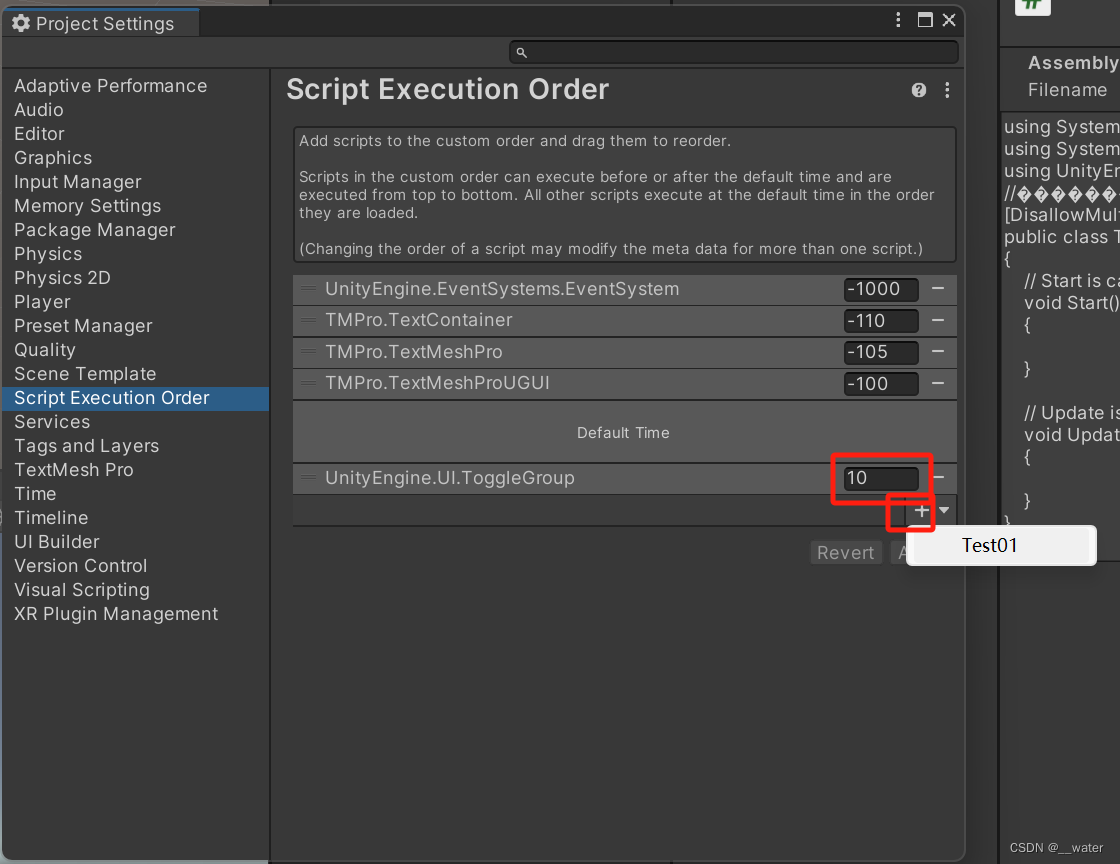Viewport: 1120px width, 864px height.
Task: Open the Tags and Layers section
Action: (86, 445)
